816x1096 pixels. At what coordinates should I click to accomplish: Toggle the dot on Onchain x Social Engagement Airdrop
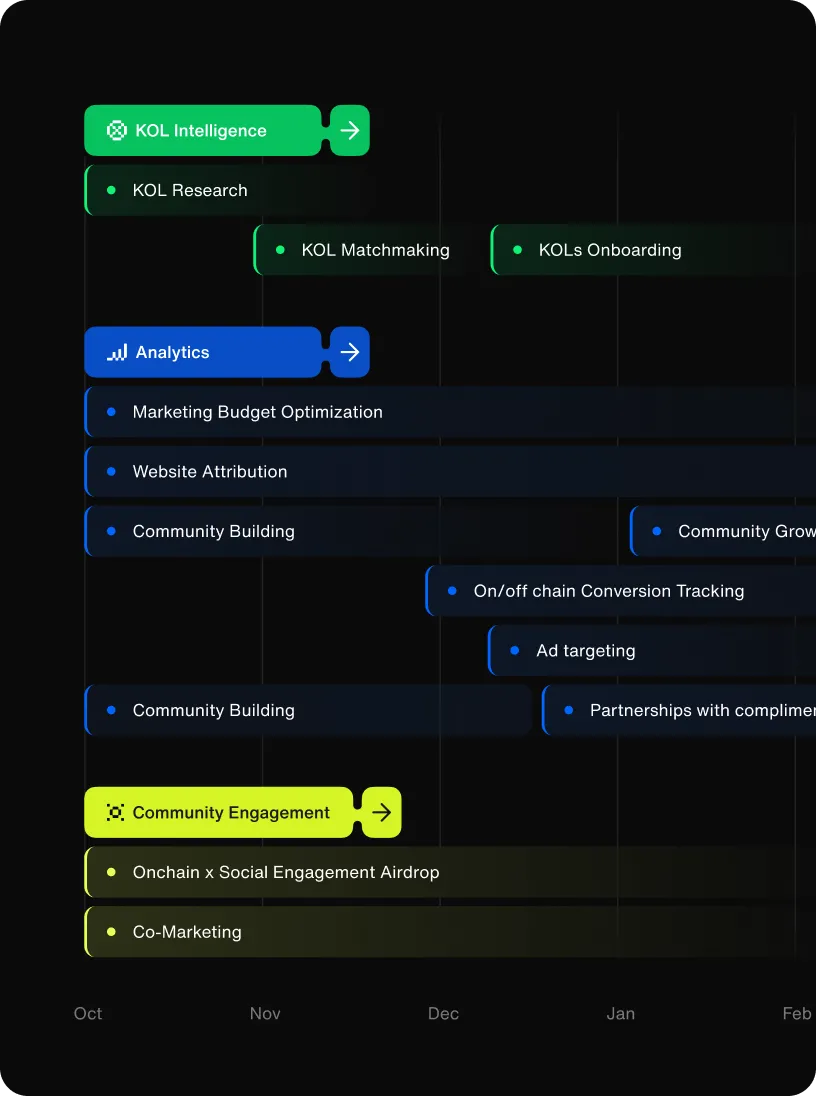112,872
